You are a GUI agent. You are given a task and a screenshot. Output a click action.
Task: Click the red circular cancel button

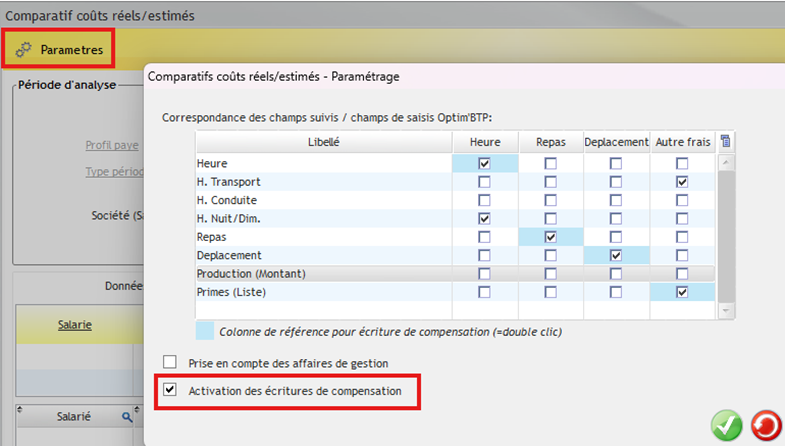click(766, 425)
